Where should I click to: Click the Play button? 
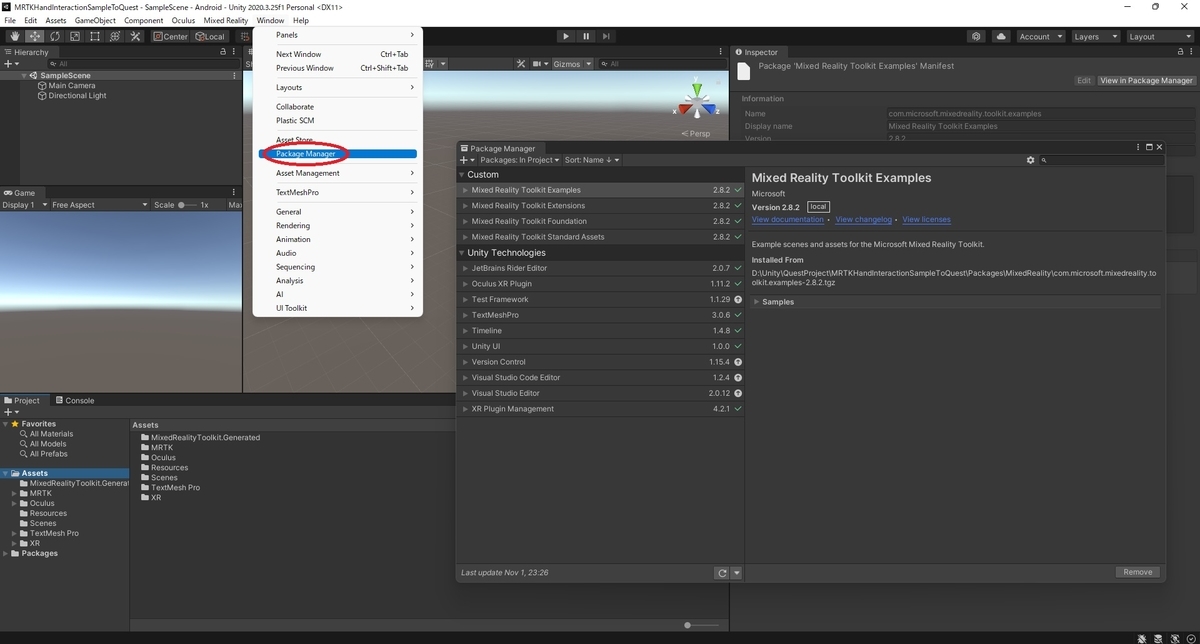(x=565, y=36)
